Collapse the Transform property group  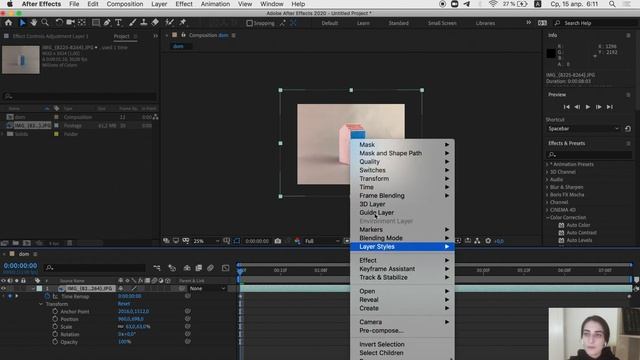tap(41, 304)
